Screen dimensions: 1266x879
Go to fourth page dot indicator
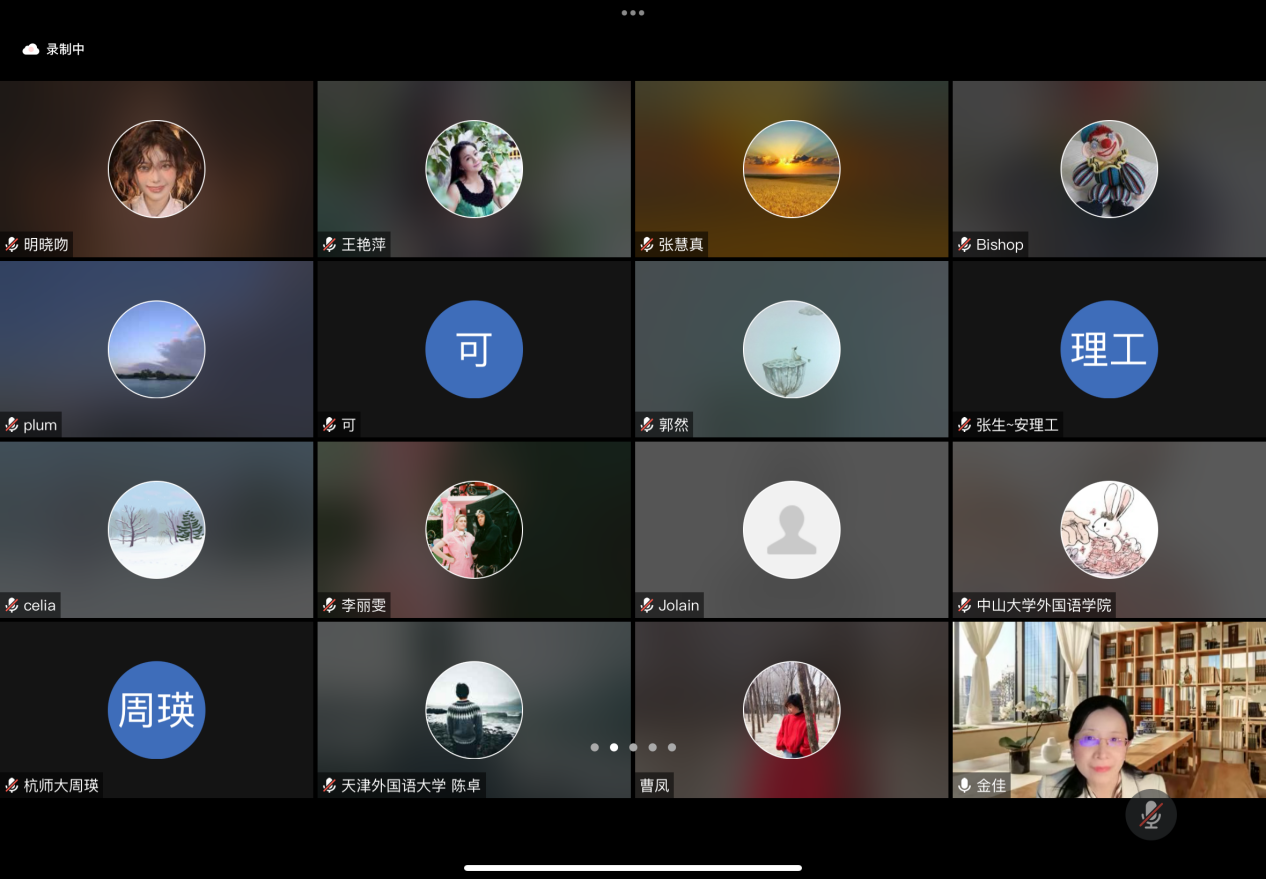pyautogui.click(x=653, y=747)
